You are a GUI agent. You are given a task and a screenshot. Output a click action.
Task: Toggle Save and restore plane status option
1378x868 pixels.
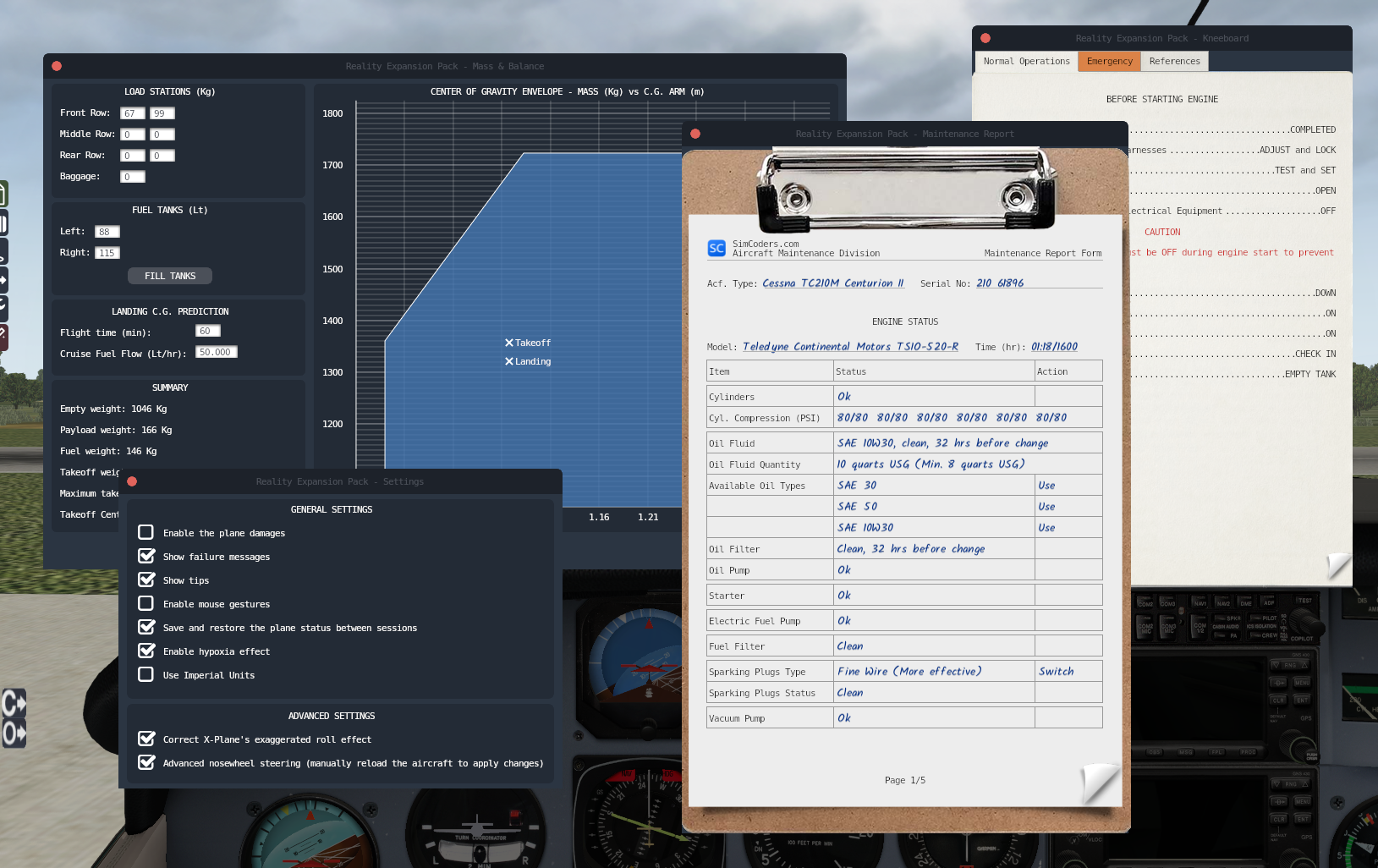[146, 627]
